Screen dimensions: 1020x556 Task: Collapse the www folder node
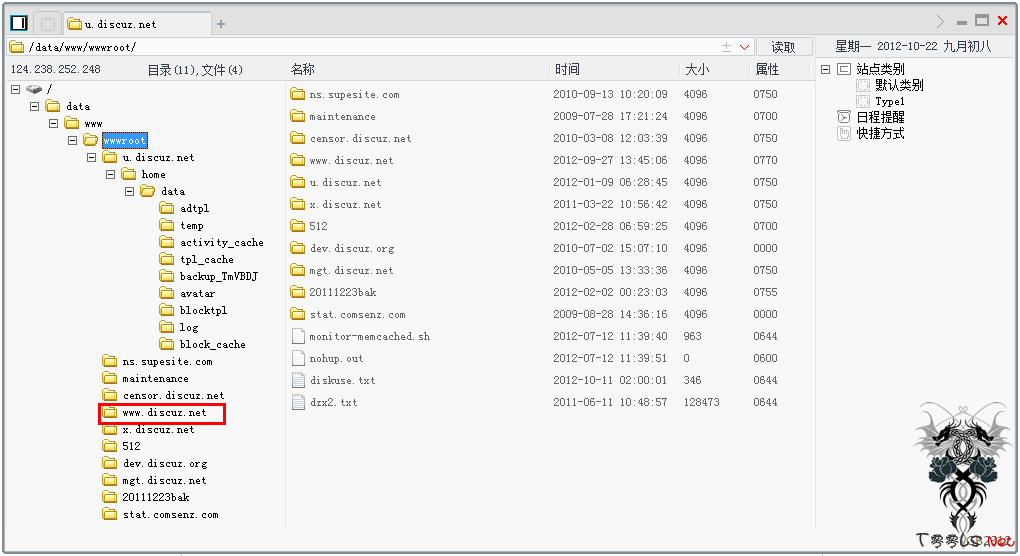point(53,123)
